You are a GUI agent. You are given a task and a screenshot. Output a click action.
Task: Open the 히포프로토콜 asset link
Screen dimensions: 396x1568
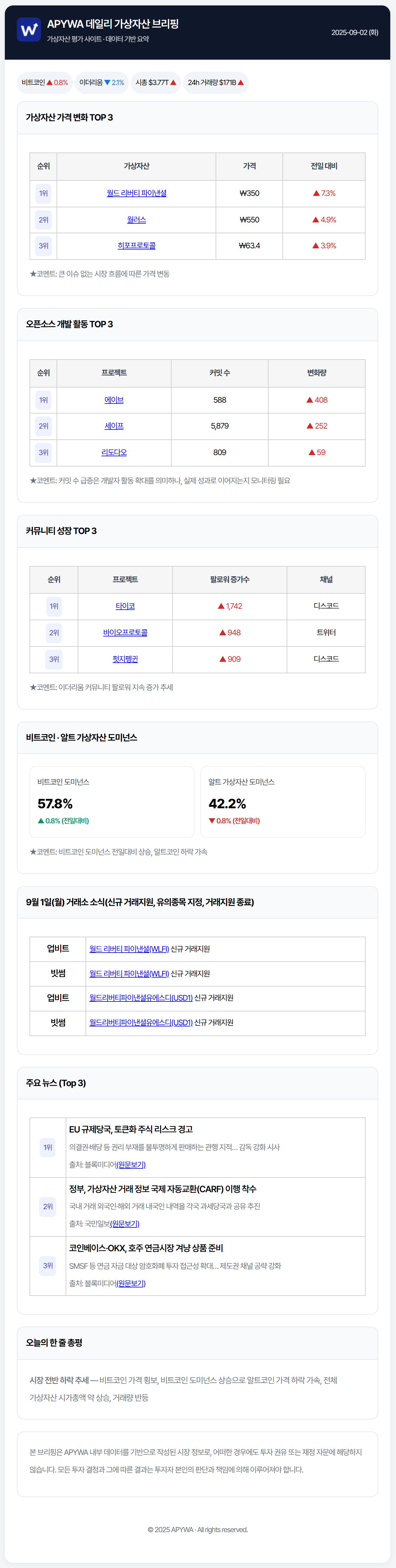[136, 246]
